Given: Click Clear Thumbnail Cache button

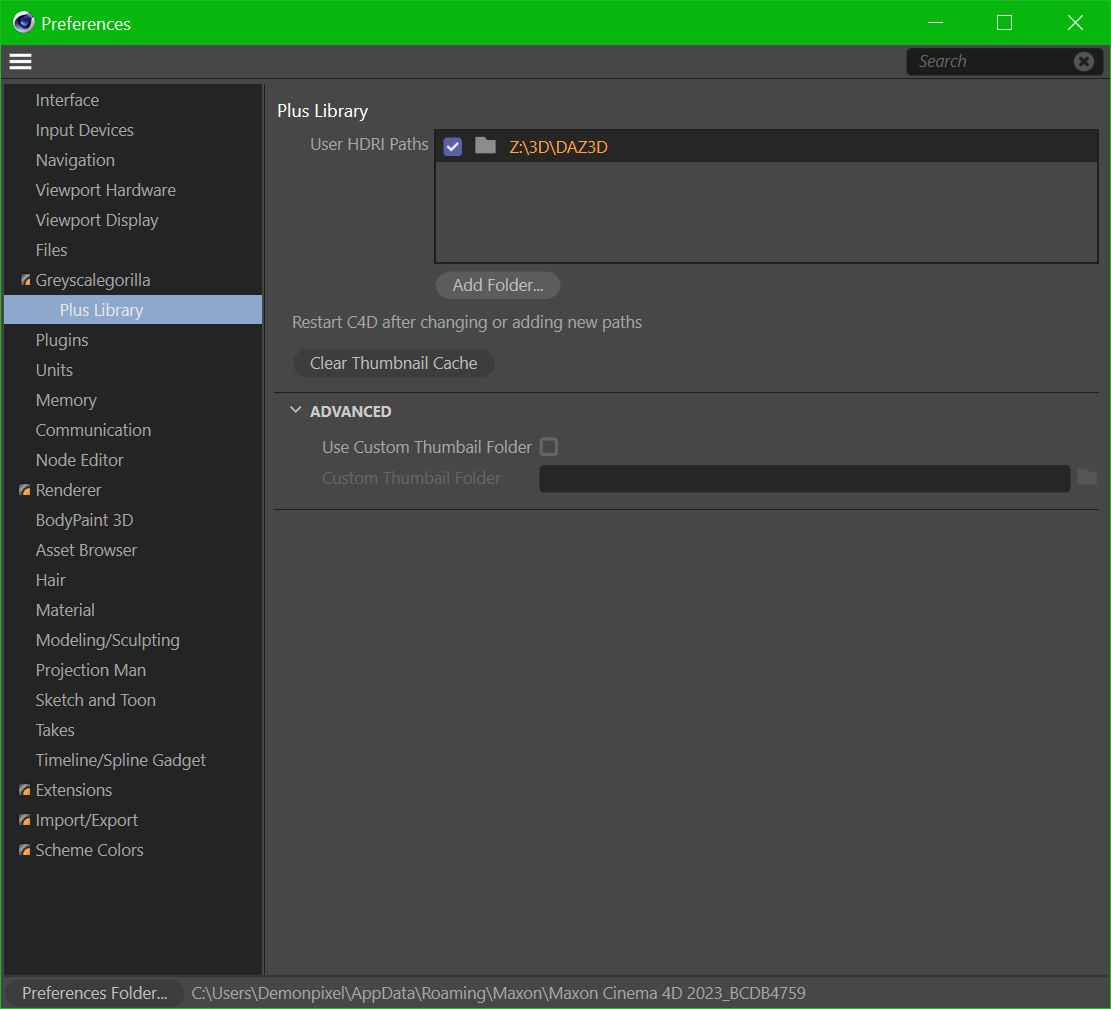Looking at the screenshot, I should coord(393,363).
